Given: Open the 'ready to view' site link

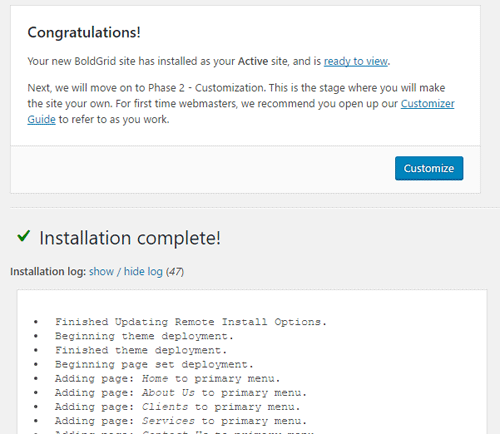Looking at the screenshot, I should coord(356,61).
